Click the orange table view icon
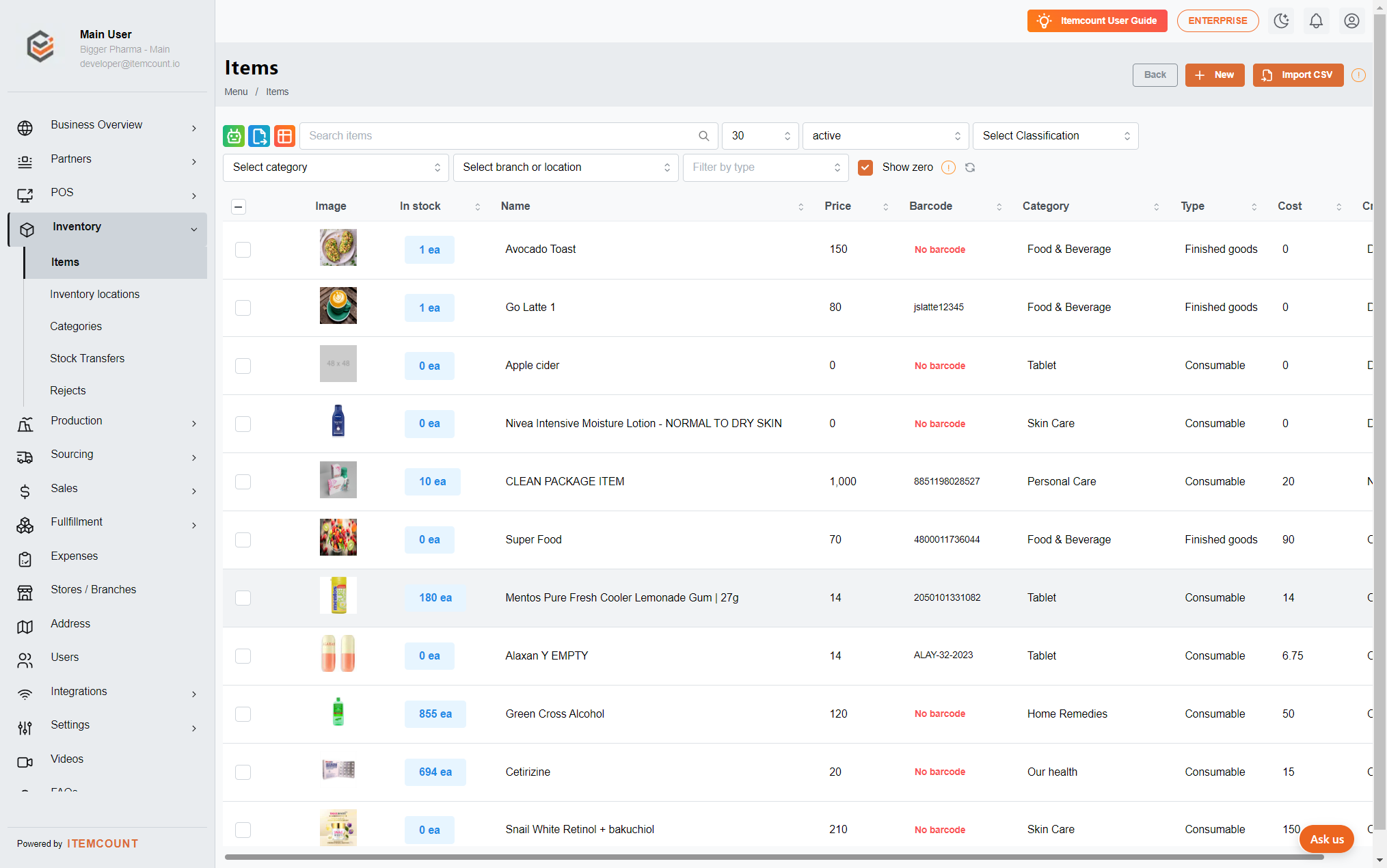1387x868 pixels. 284,136
